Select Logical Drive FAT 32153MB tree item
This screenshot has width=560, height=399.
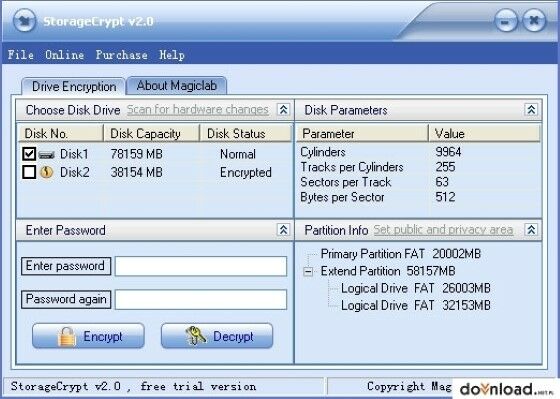point(416,305)
